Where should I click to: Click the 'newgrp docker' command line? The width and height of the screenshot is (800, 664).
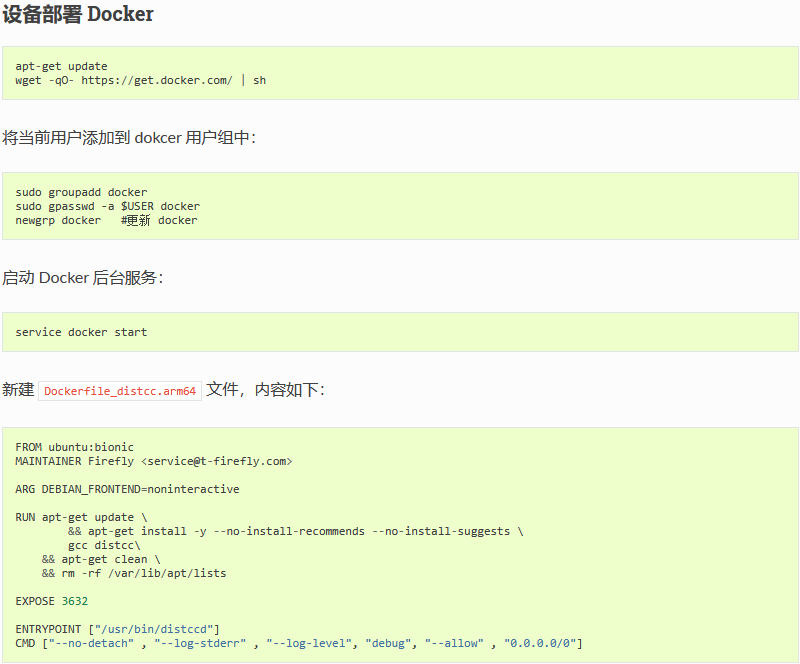coord(106,220)
